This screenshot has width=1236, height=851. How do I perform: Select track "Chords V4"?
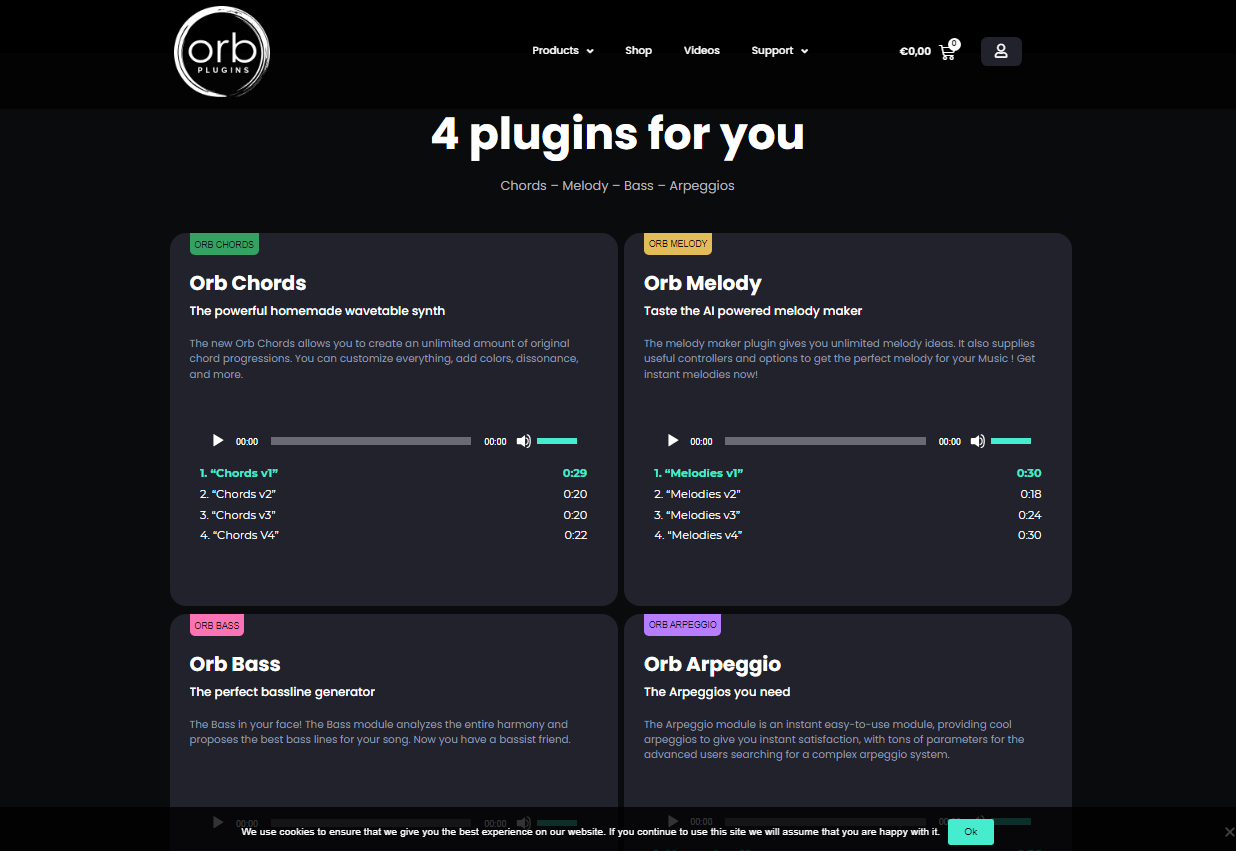(239, 535)
